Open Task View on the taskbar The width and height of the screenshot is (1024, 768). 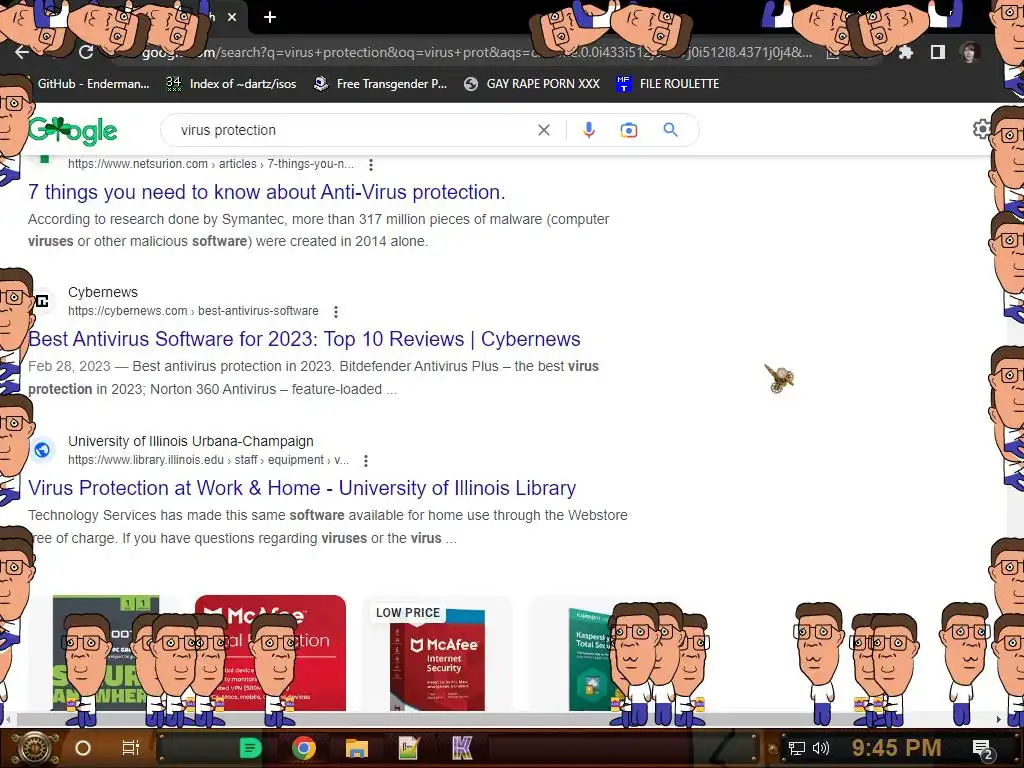tap(131, 748)
